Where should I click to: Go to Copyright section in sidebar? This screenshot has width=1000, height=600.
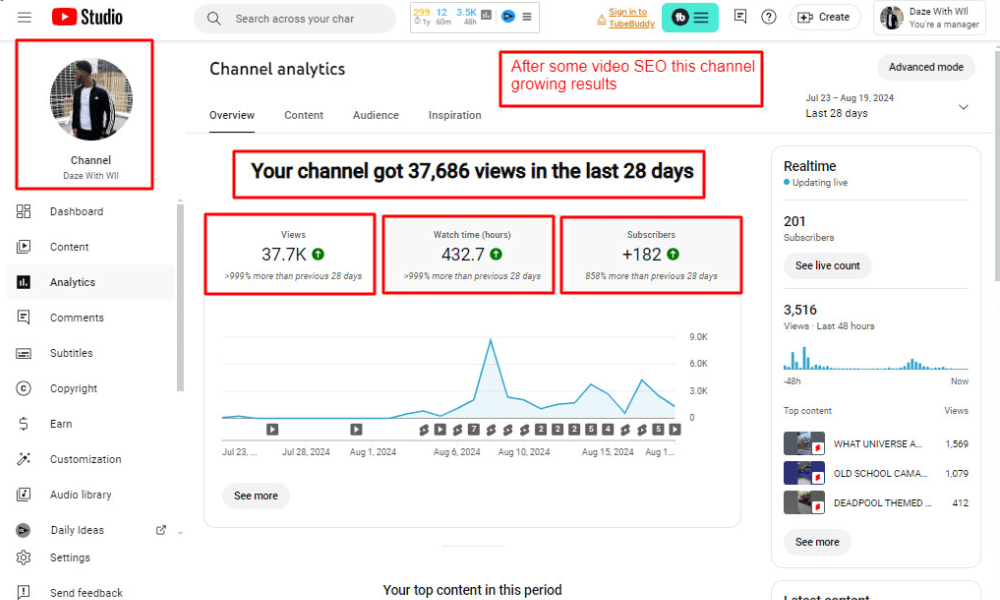click(x=73, y=389)
